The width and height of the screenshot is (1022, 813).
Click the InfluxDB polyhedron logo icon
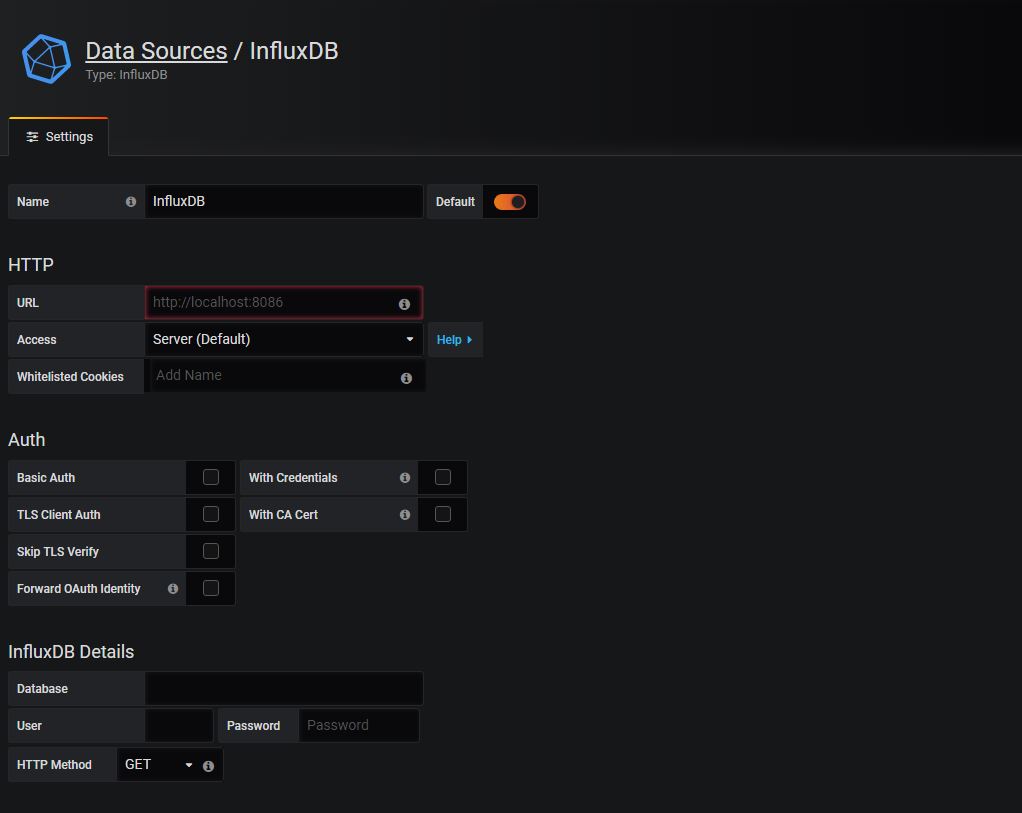tap(46, 59)
